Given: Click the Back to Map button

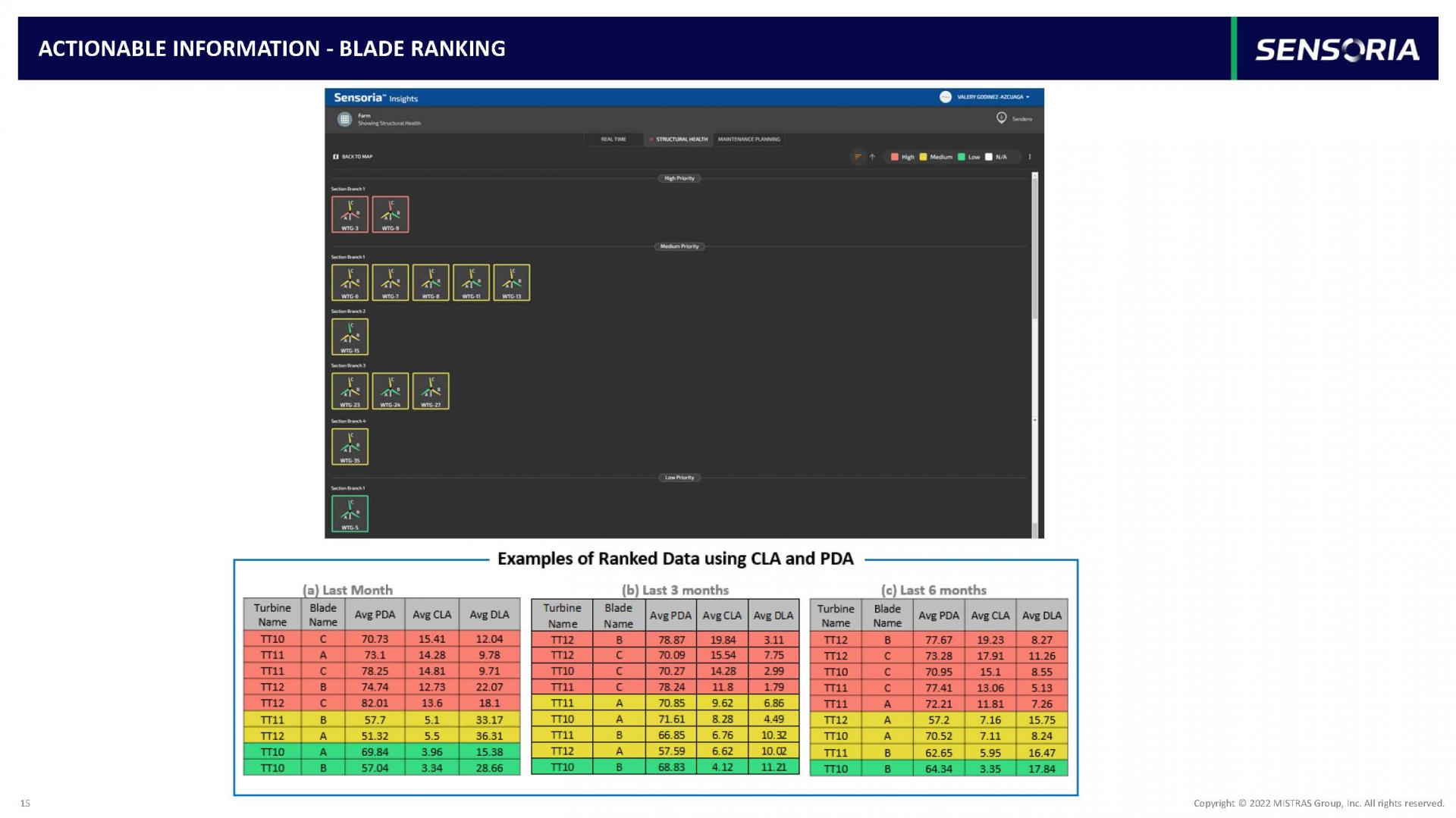Looking at the screenshot, I should click(353, 157).
